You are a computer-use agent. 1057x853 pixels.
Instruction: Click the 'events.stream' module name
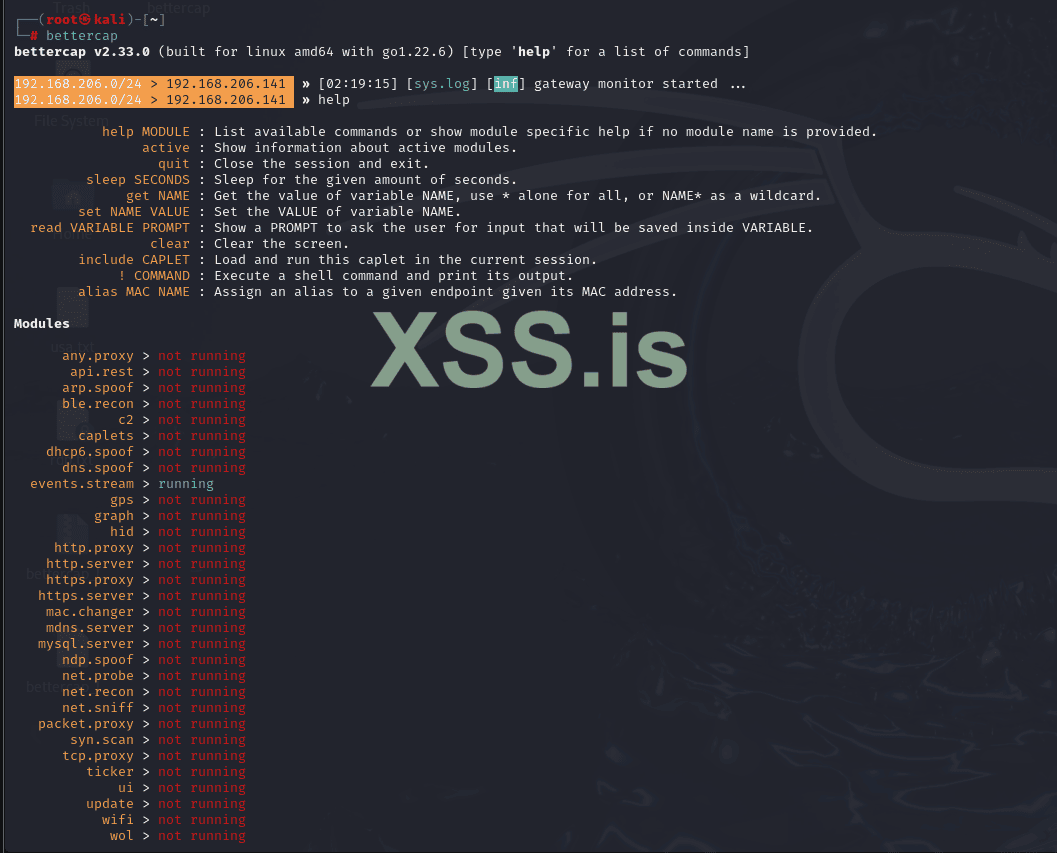pyautogui.click(x=82, y=484)
